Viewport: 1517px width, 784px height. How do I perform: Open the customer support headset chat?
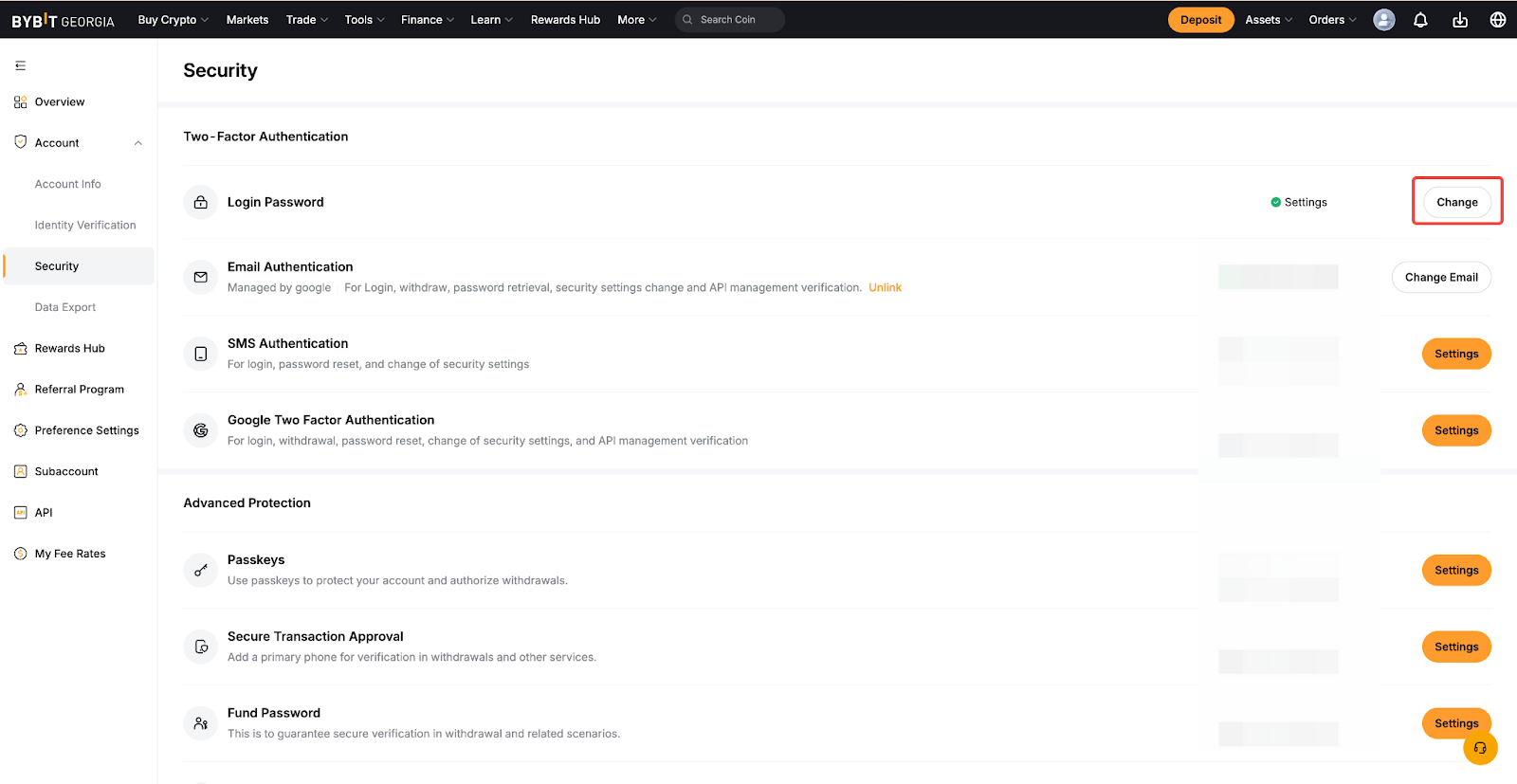(x=1480, y=748)
